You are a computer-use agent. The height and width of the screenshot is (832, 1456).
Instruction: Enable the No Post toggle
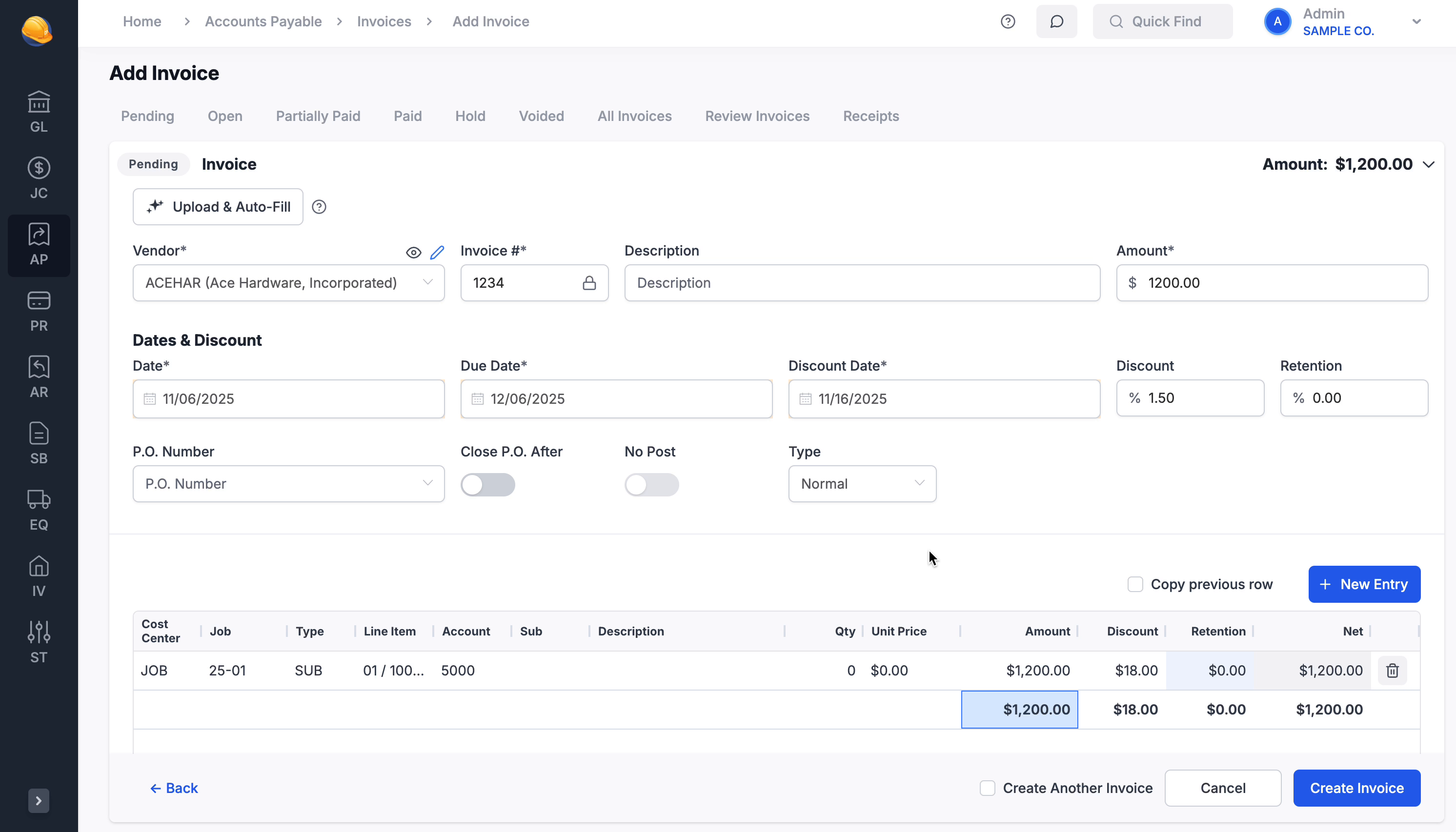tap(652, 484)
